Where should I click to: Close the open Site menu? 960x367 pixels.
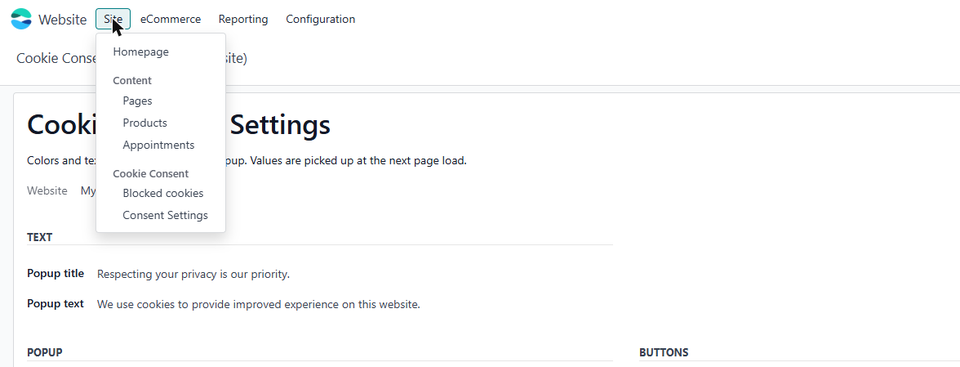tap(113, 19)
